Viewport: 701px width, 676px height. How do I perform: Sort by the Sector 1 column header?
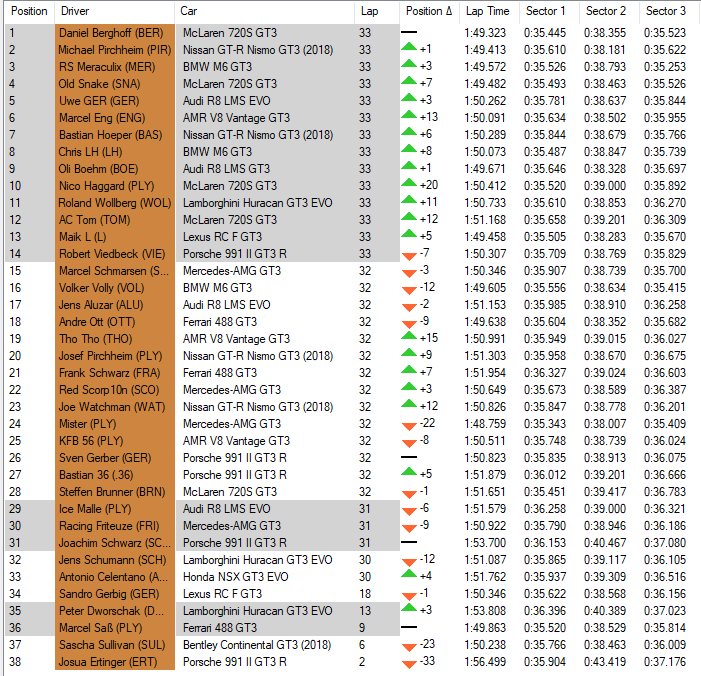[546, 11]
